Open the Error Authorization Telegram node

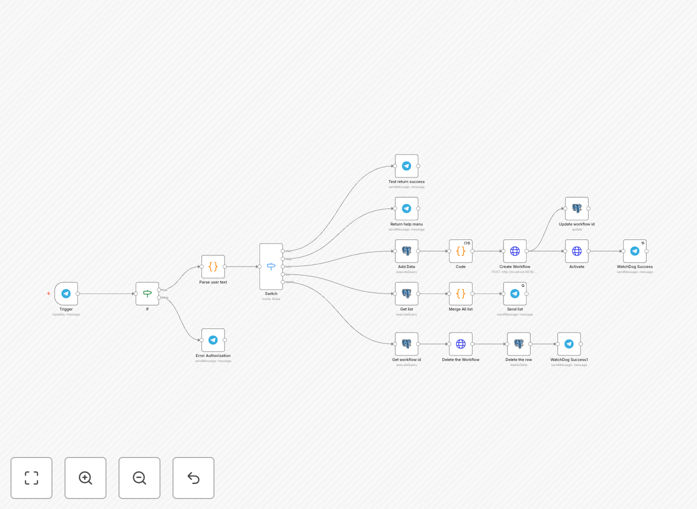[213, 340]
